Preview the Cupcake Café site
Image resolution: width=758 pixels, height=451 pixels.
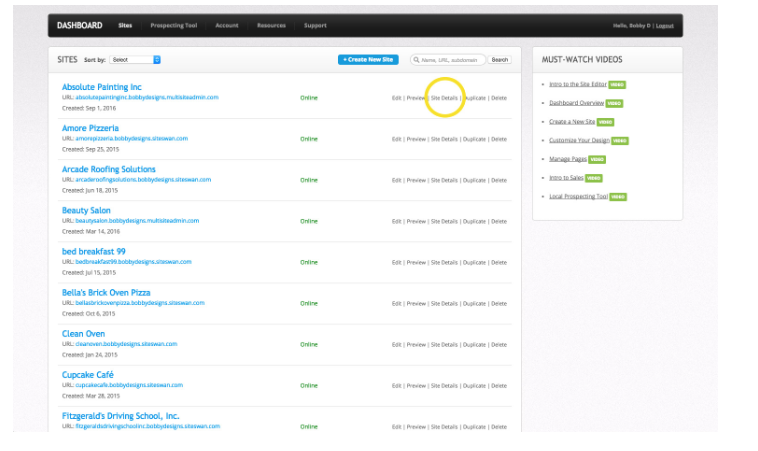point(416,386)
